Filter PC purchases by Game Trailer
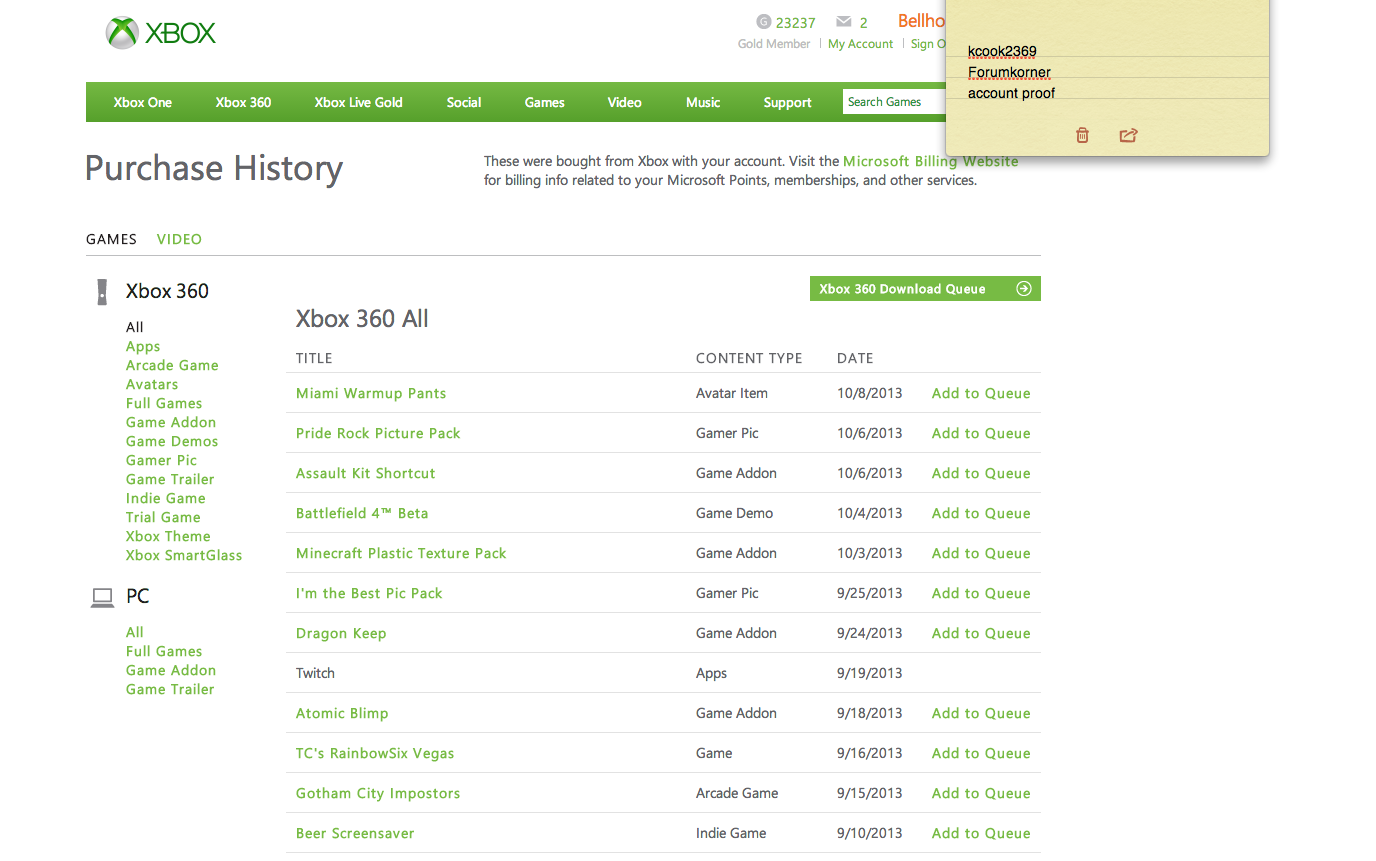This screenshot has height=861, width=1376. point(170,689)
